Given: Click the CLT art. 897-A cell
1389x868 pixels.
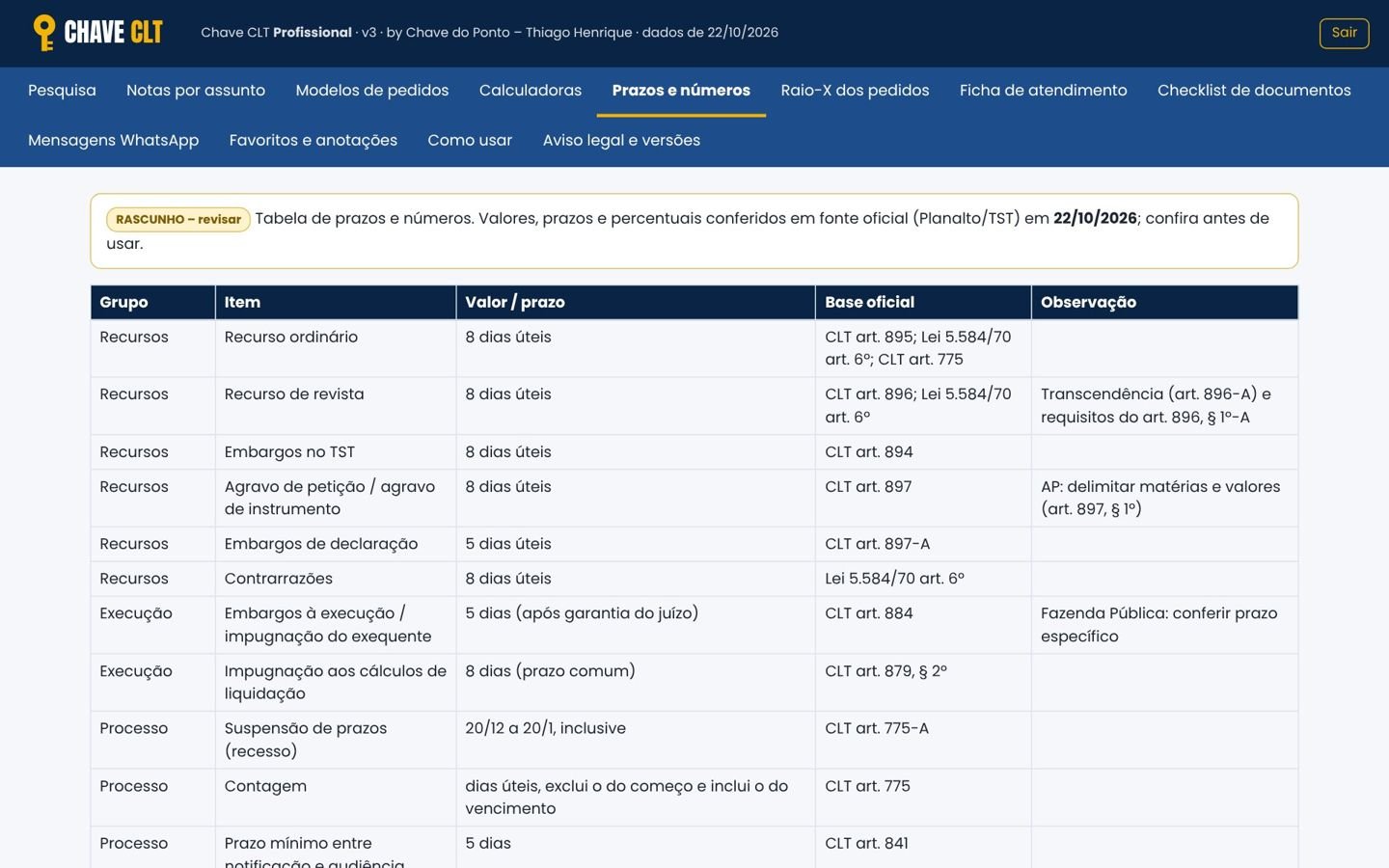Looking at the screenshot, I should point(923,544).
